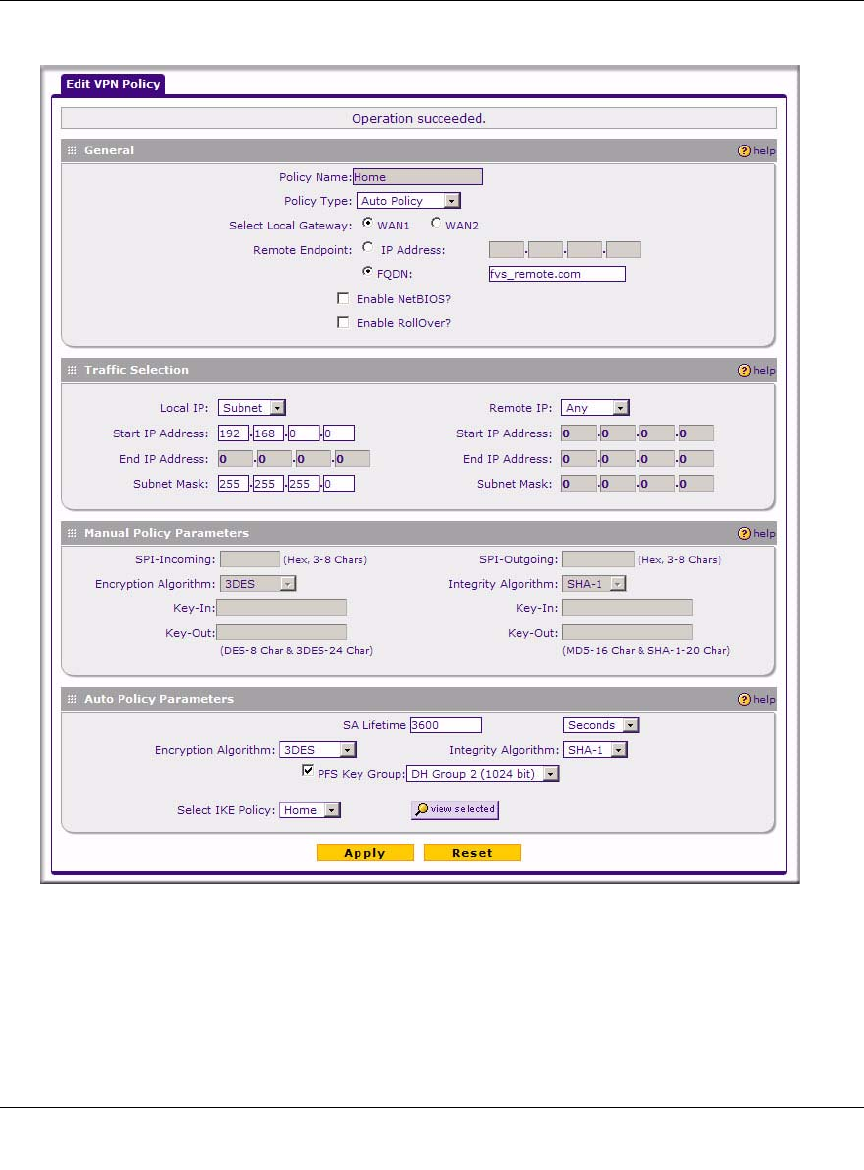This screenshot has height=1170, width=864.
Task: Open help for Manual Policy Parameters
Action: click(x=757, y=534)
